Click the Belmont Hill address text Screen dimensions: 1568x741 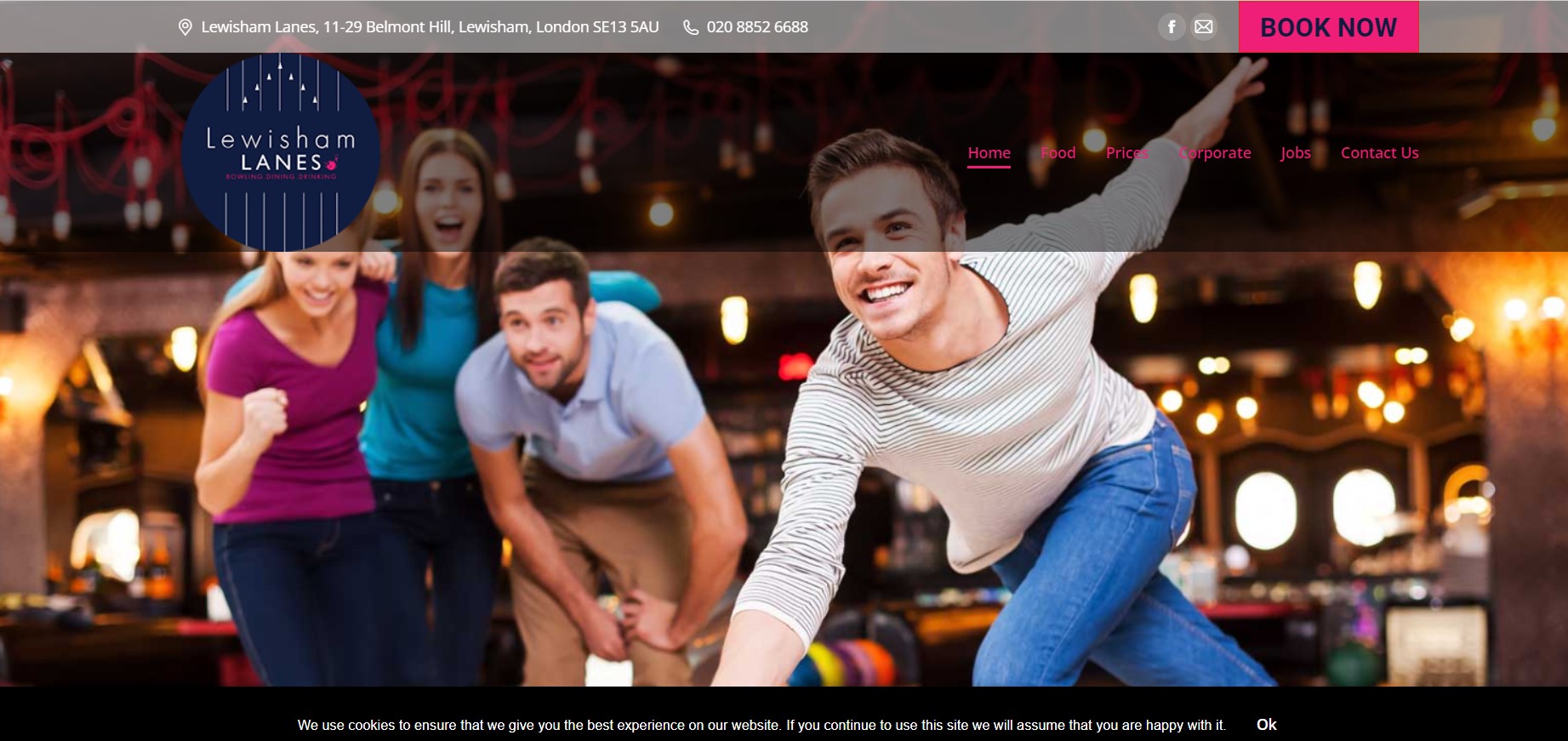coord(430,27)
